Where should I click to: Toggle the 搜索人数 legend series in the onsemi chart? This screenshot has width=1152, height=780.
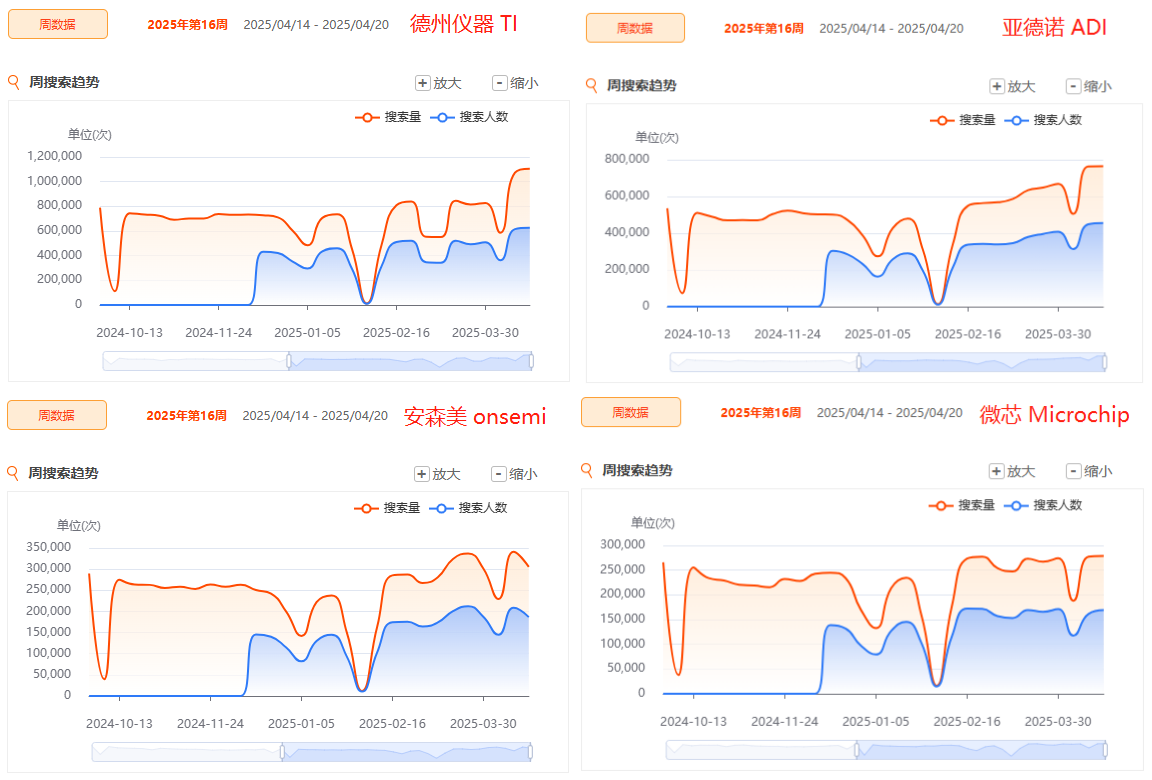point(469,508)
